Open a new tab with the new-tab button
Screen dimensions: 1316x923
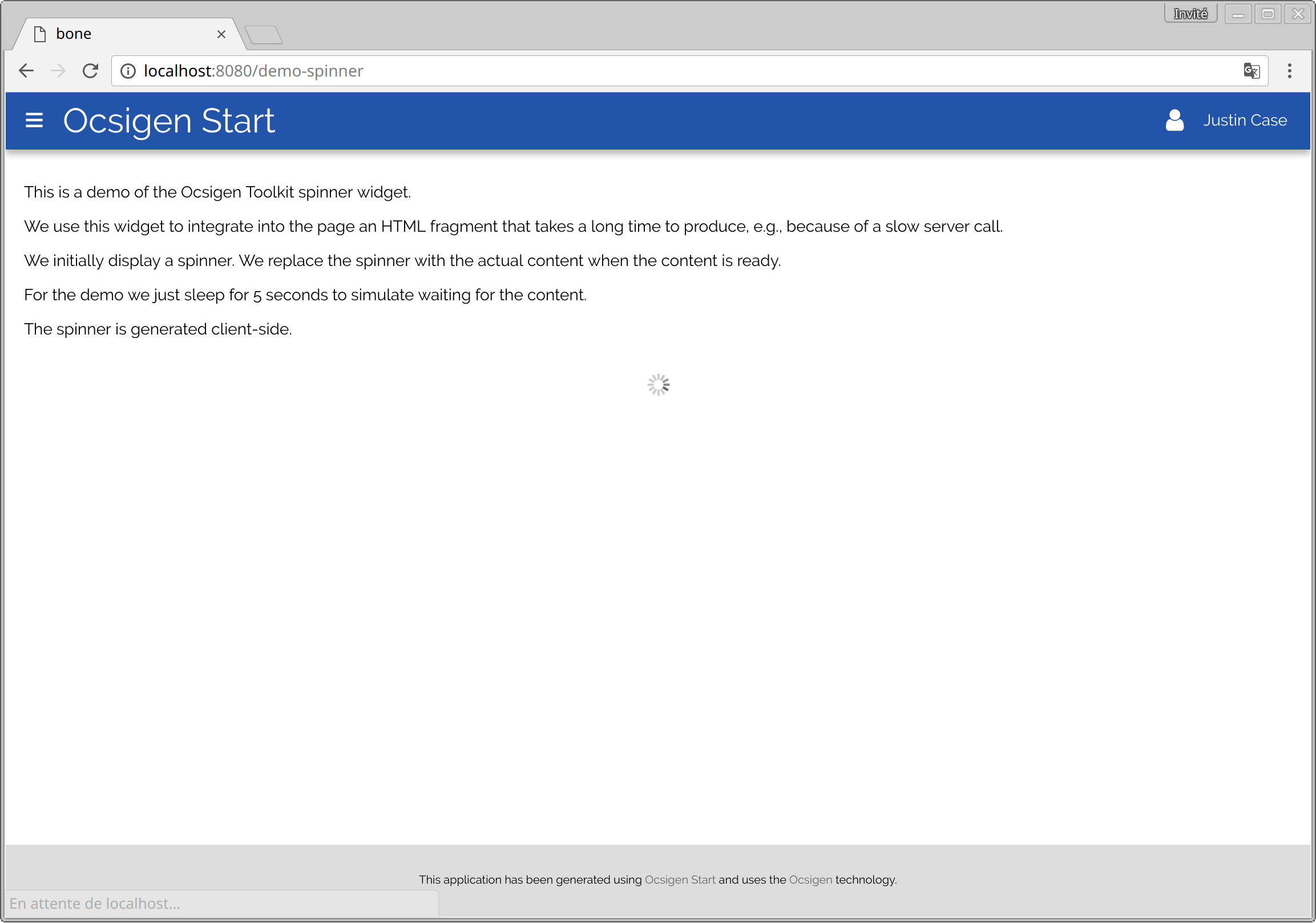pos(264,35)
